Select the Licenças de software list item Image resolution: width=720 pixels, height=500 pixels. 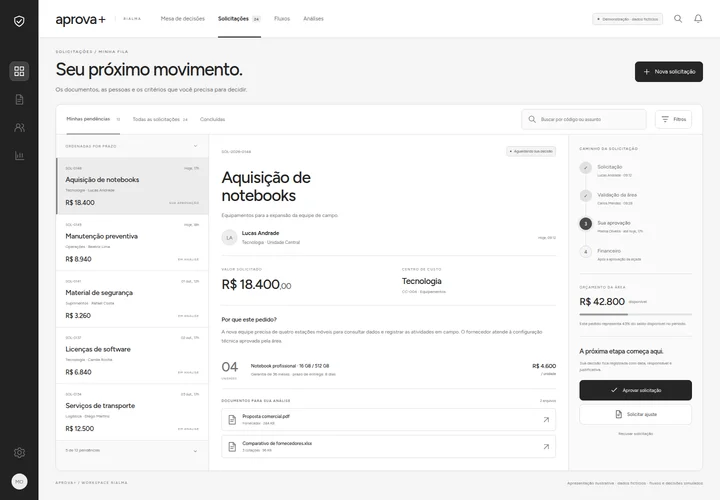coord(132,356)
